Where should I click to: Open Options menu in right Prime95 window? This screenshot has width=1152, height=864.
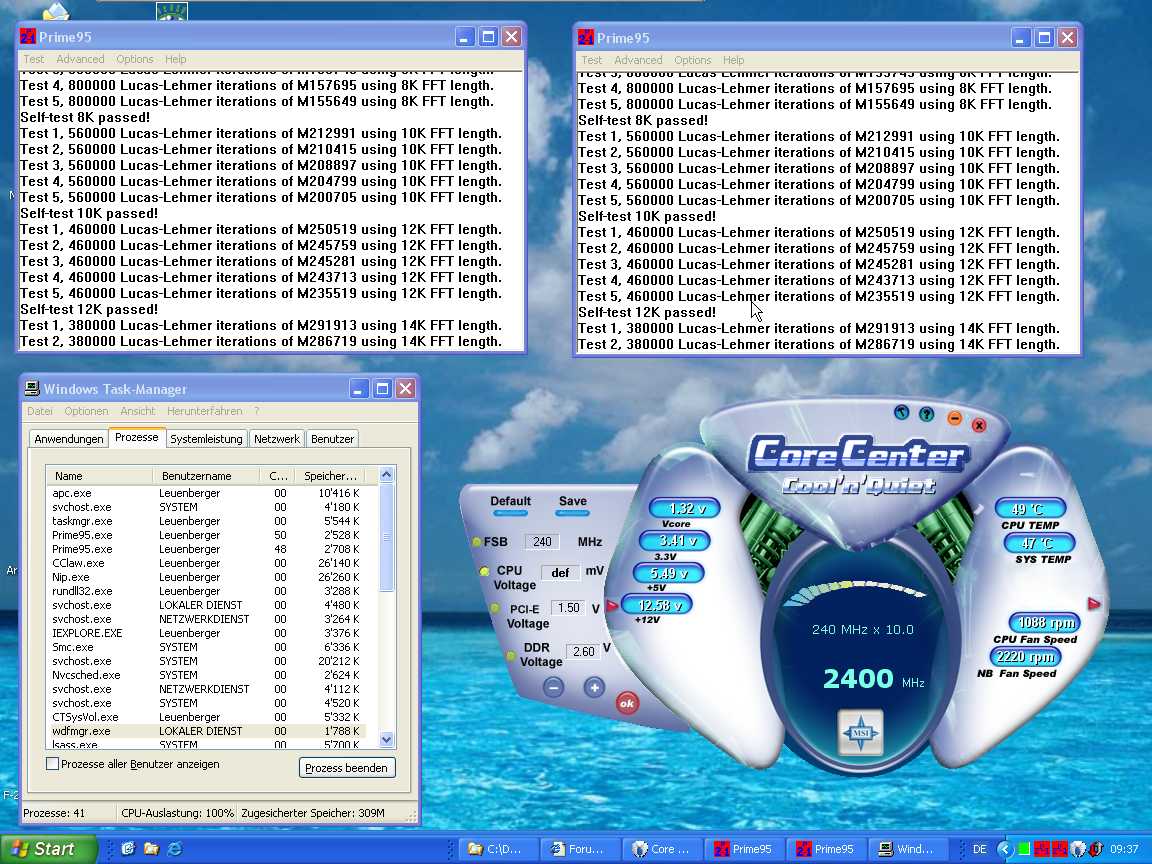693,60
